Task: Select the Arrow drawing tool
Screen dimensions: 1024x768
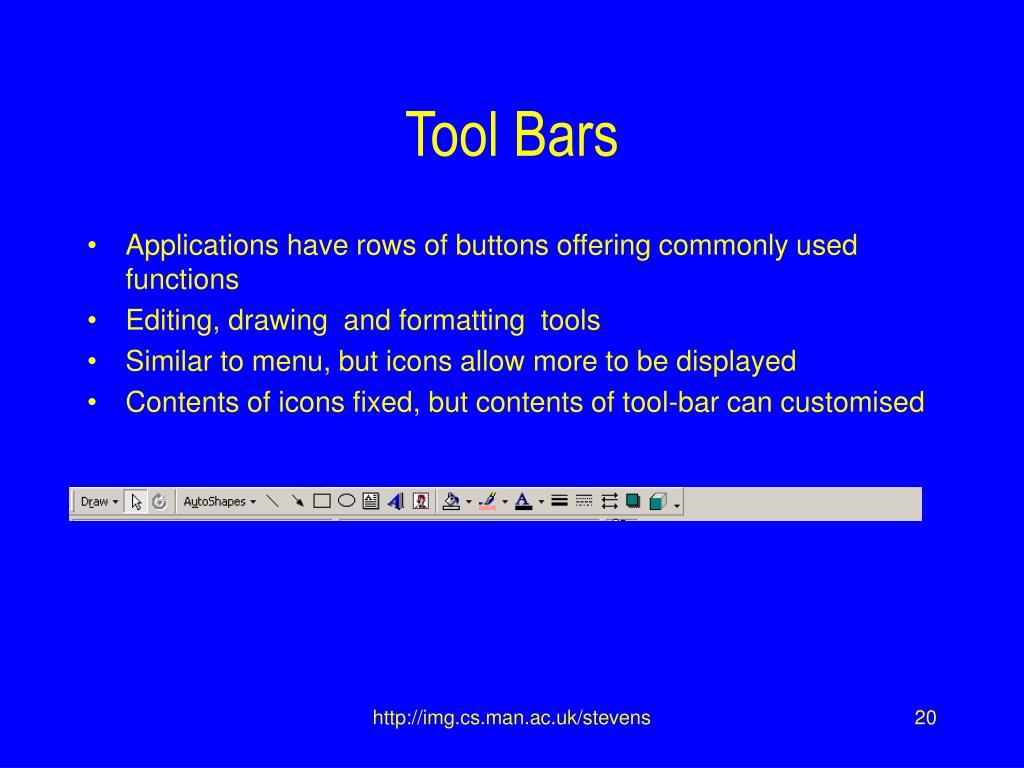Action: coord(297,502)
